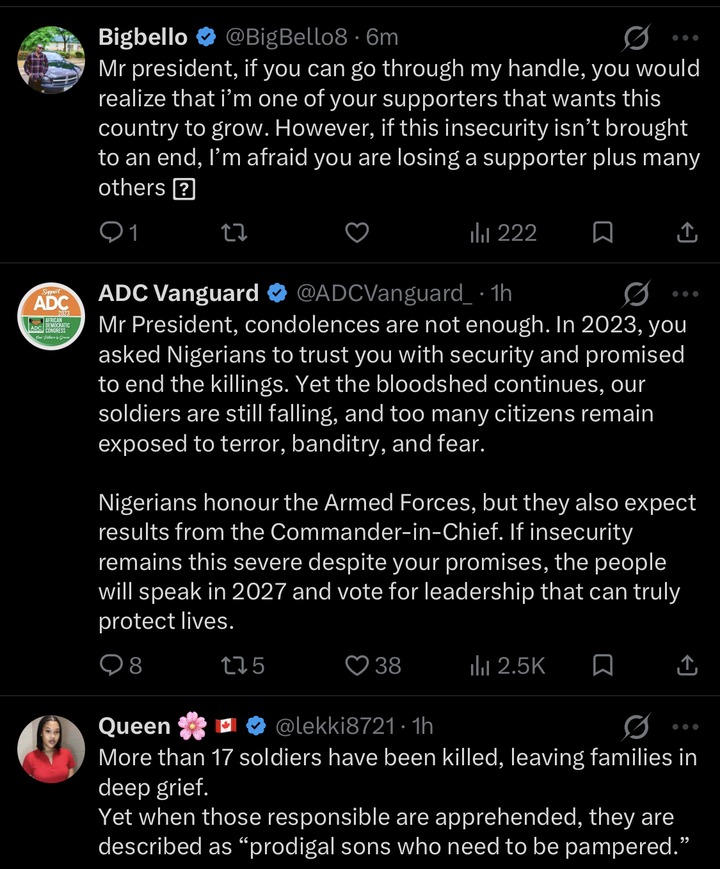
Task: Retweet ADC Vanguard's post
Action: [233, 664]
